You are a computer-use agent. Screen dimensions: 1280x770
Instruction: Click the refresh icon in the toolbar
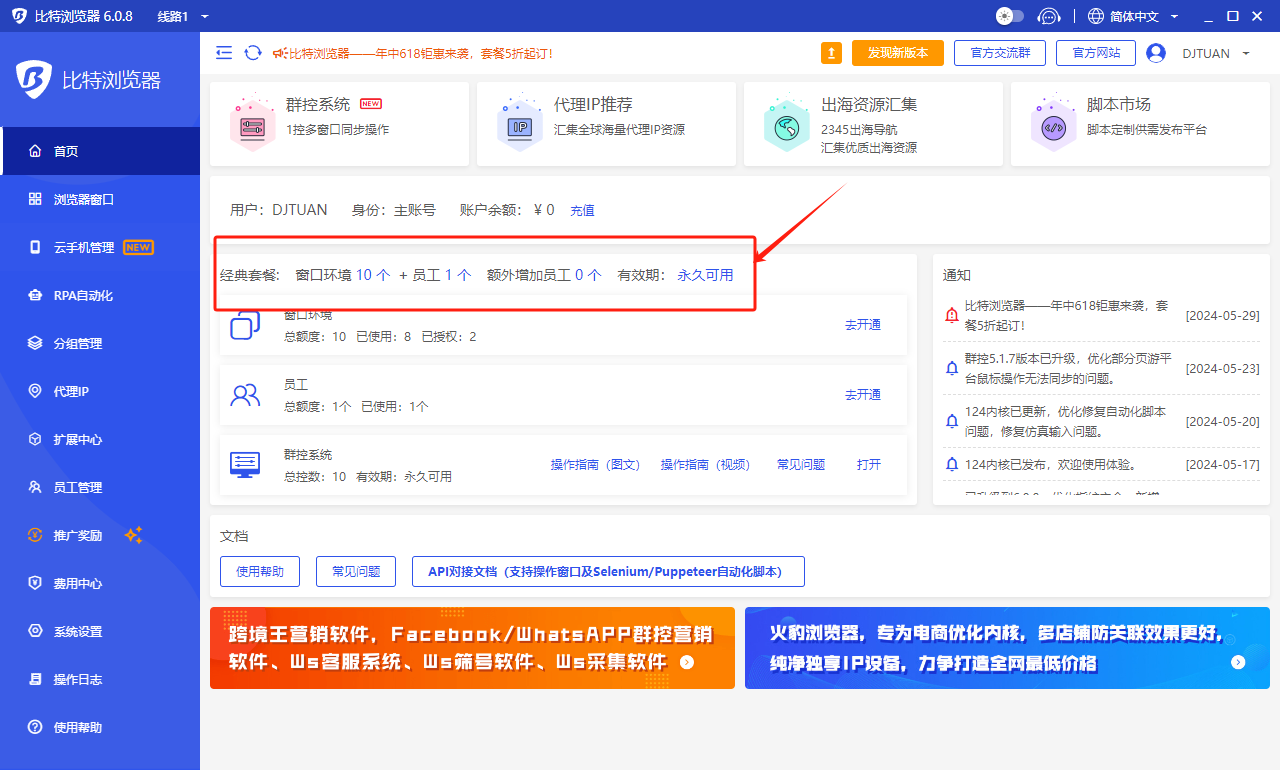click(x=253, y=52)
